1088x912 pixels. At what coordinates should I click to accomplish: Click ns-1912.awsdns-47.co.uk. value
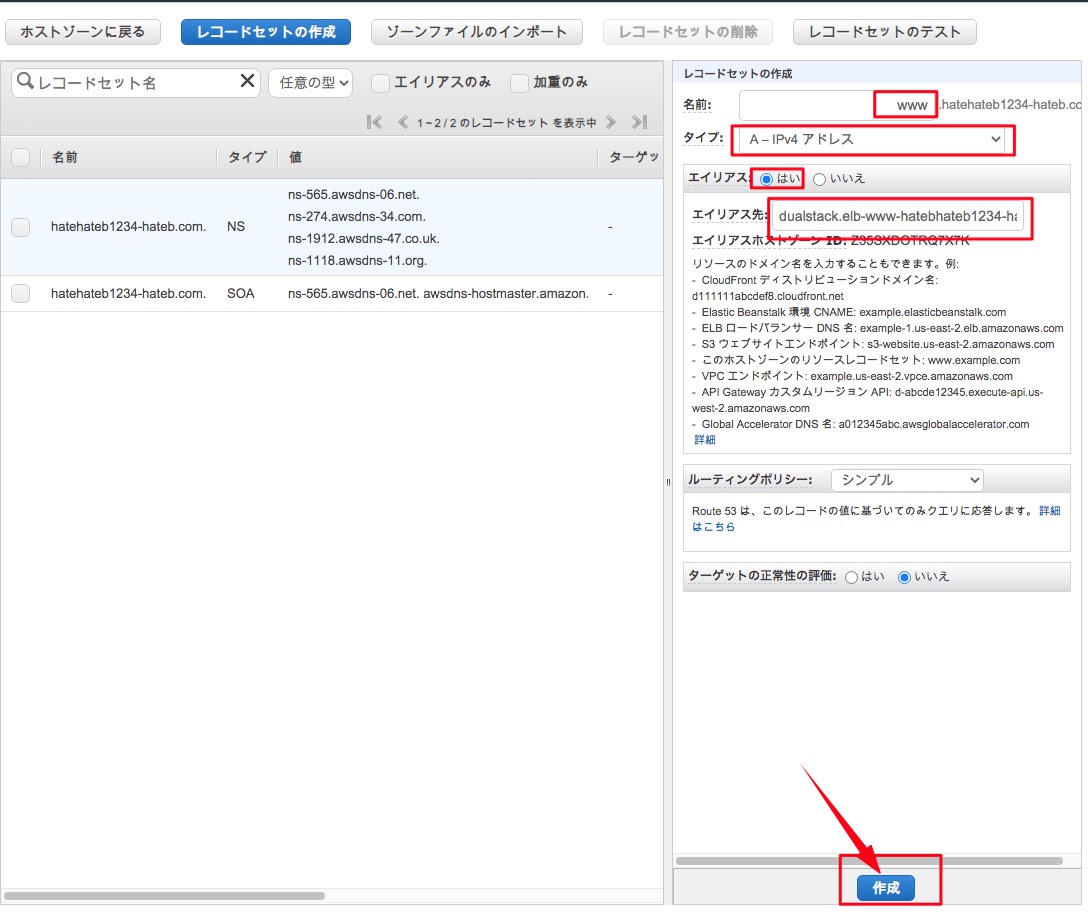364,239
